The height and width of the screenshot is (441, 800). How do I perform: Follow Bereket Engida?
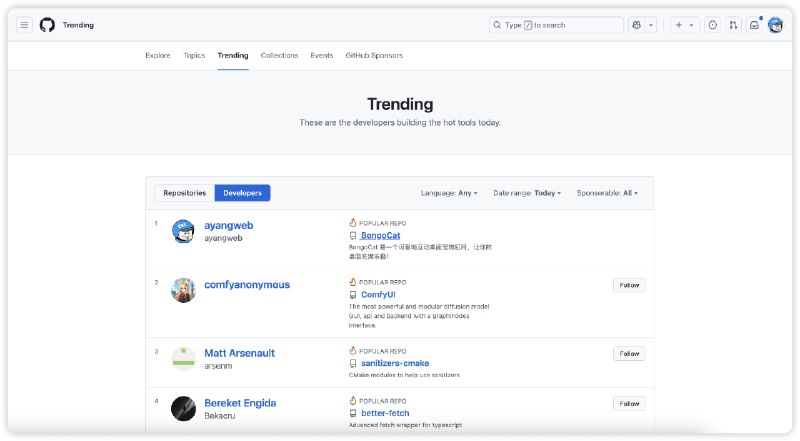pyautogui.click(x=629, y=404)
